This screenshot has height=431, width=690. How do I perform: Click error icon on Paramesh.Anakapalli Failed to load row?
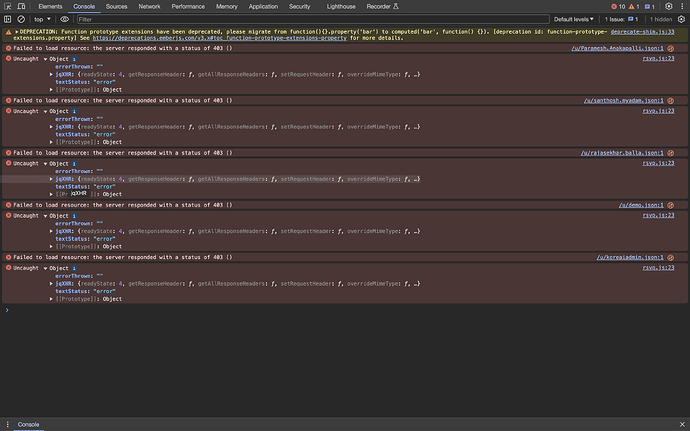coord(8,48)
